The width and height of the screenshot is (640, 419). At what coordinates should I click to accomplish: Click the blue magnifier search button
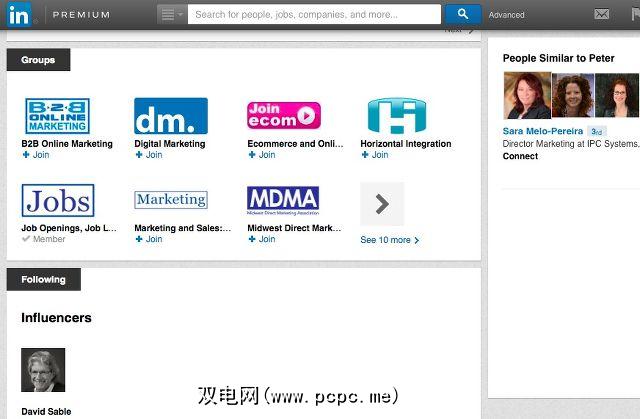click(463, 14)
